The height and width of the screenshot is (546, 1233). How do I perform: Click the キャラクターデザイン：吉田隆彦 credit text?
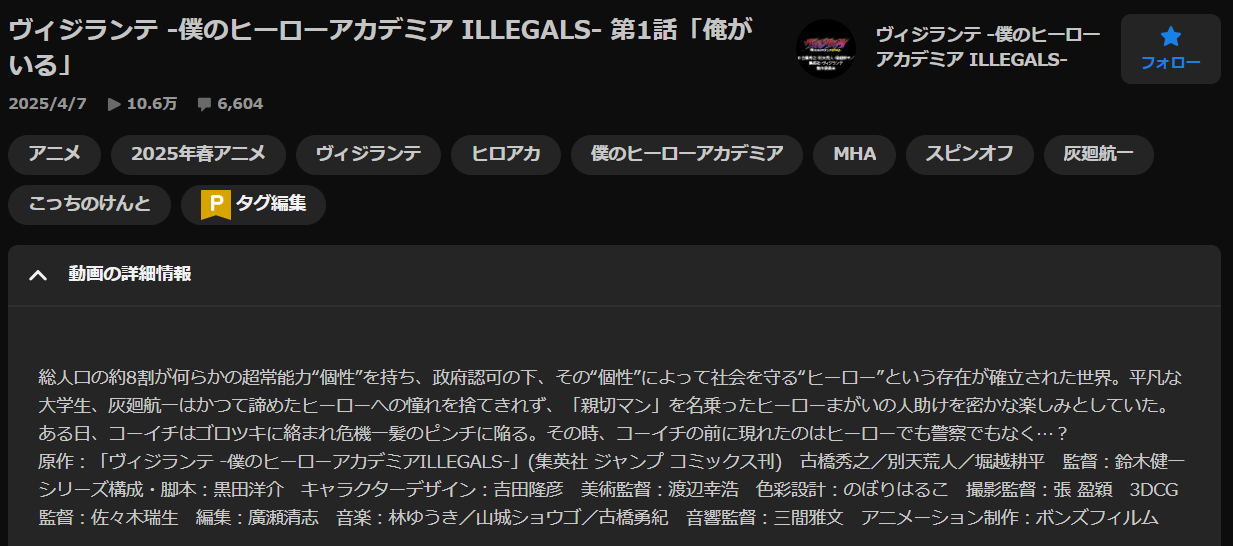click(432, 490)
